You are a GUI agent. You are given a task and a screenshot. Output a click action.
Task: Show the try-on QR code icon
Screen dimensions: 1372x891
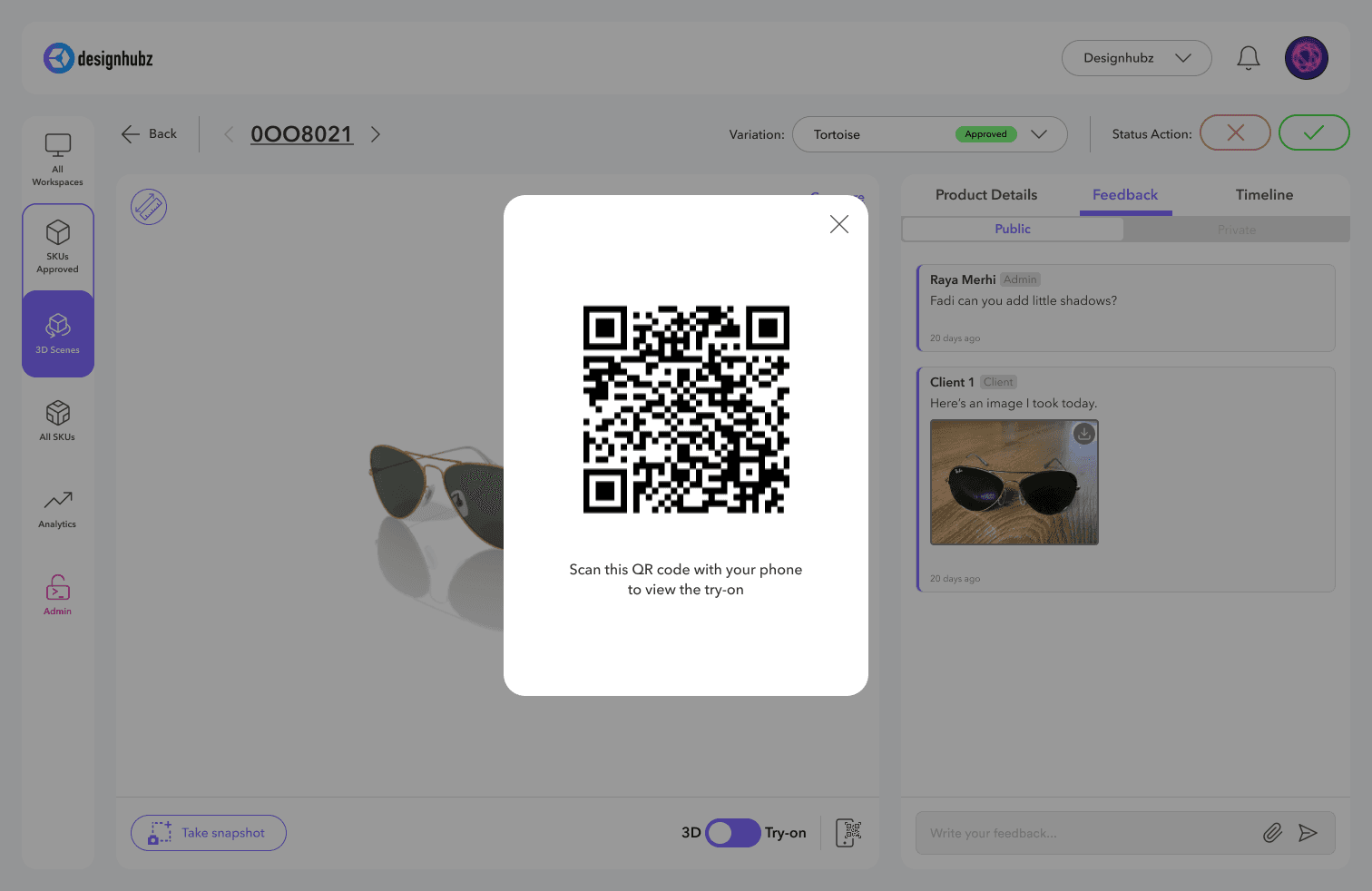coord(848,832)
